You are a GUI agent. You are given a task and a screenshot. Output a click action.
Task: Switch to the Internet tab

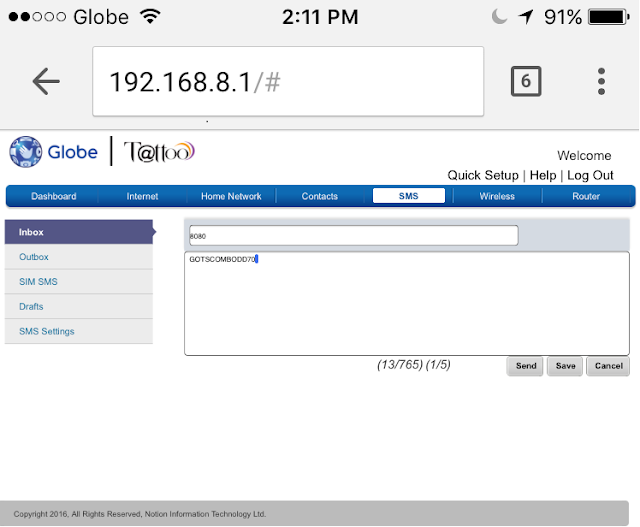(x=142, y=196)
